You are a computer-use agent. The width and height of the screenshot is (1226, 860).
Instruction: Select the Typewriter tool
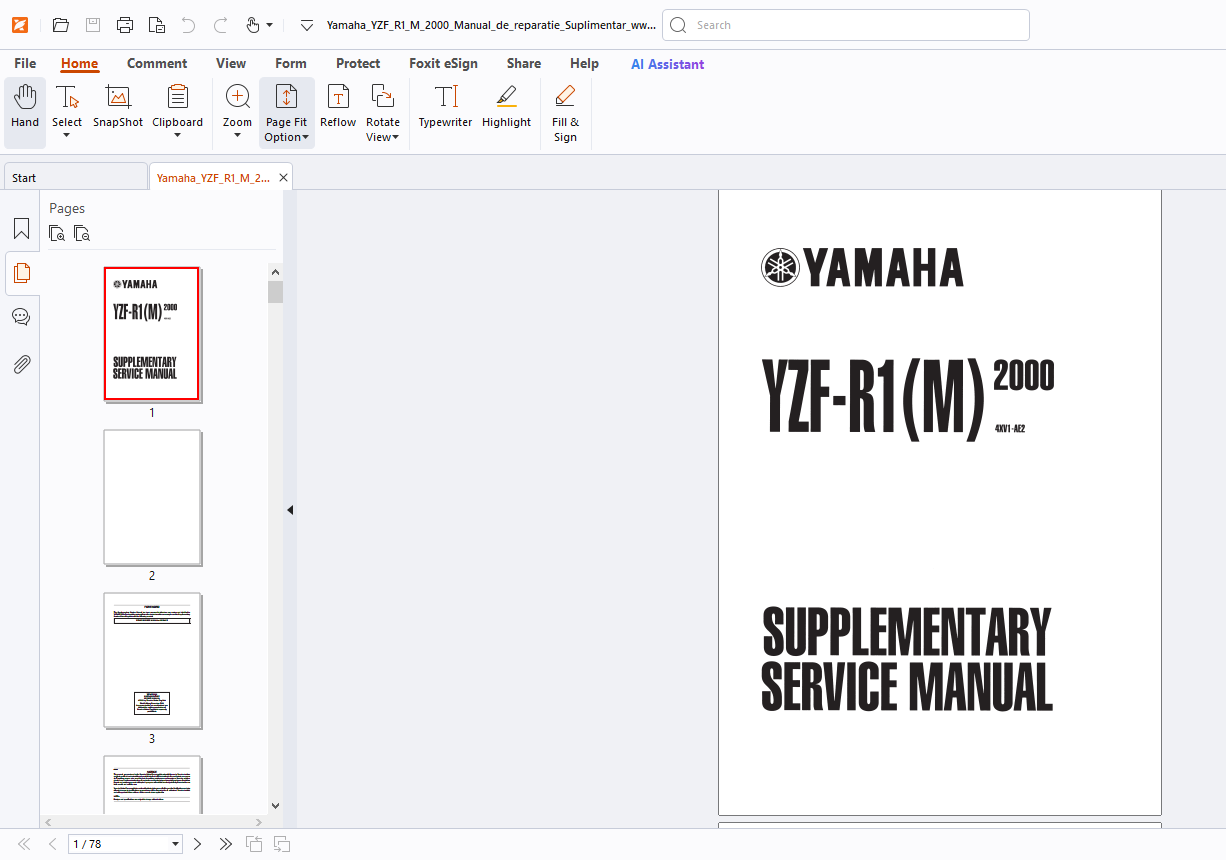(445, 107)
